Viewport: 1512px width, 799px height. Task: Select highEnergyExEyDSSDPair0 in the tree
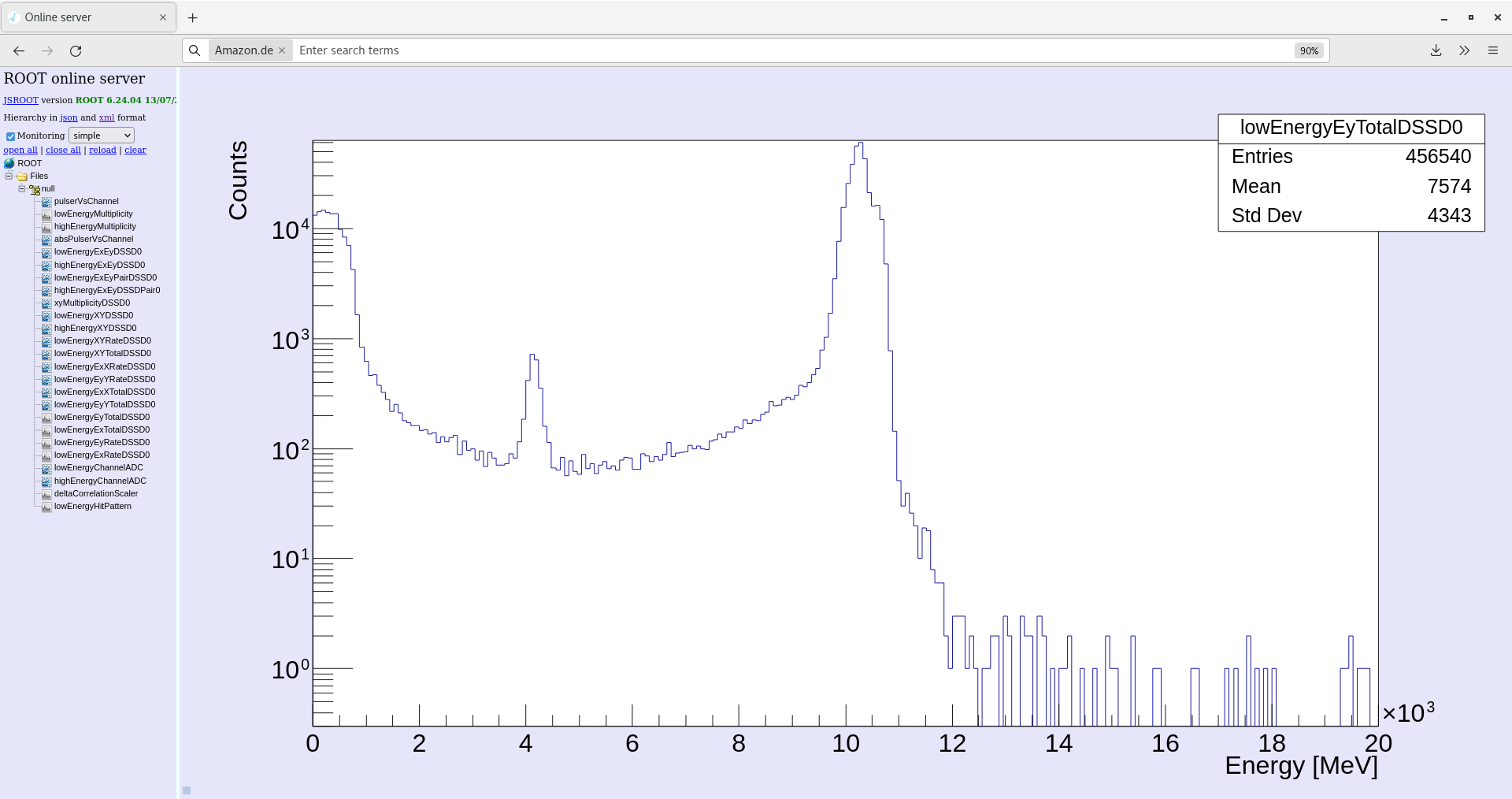[107, 291]
